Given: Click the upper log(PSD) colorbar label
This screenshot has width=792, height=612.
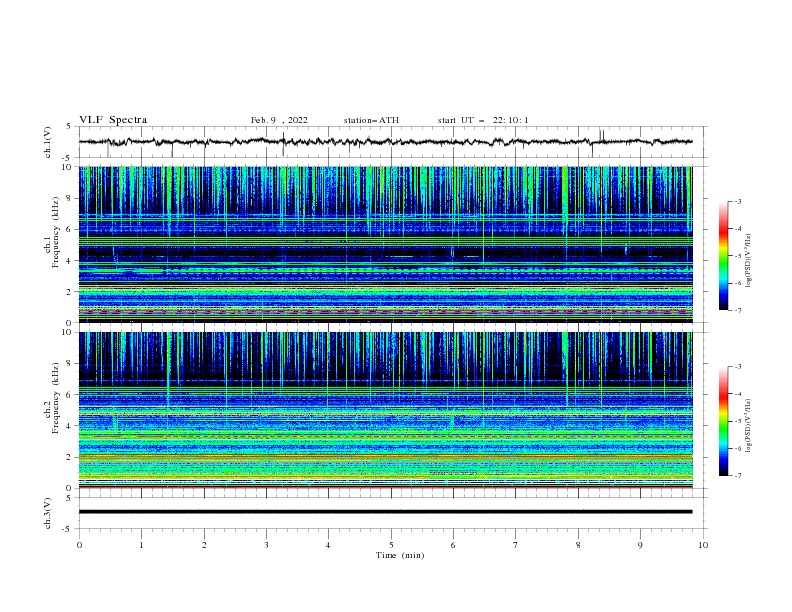Looking at the screenshot, I should pos(749,261).
